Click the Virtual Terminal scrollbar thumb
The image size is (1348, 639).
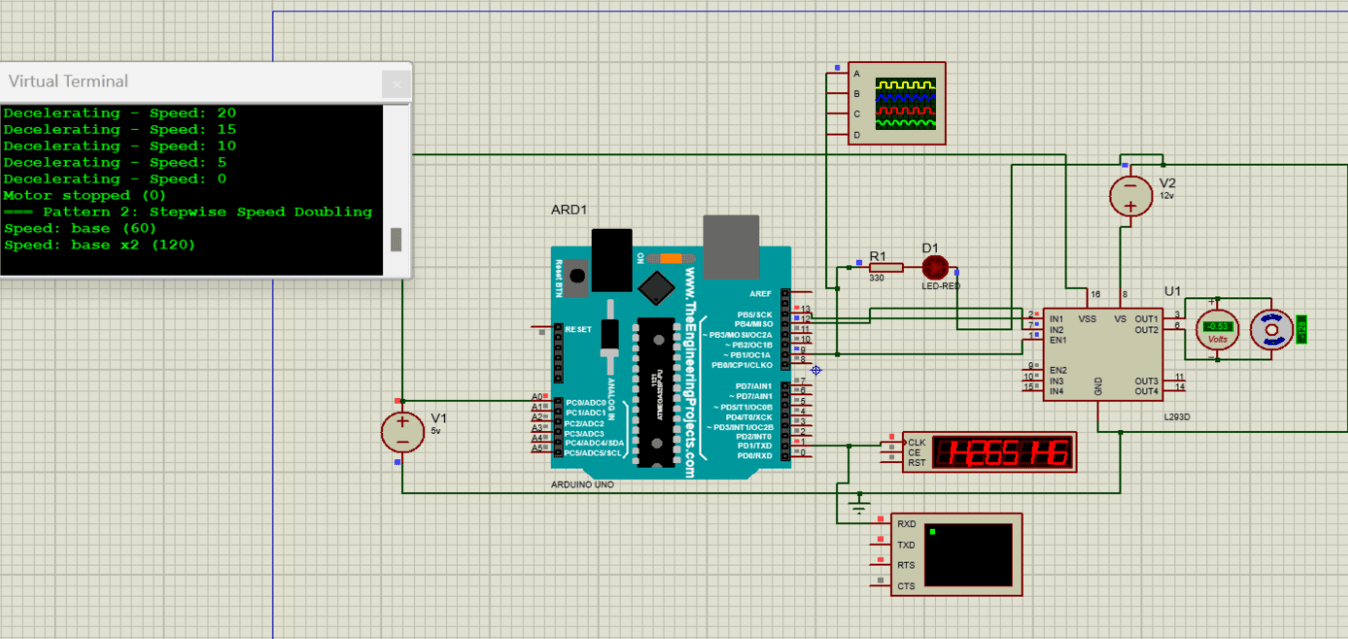tap(395, 239)
